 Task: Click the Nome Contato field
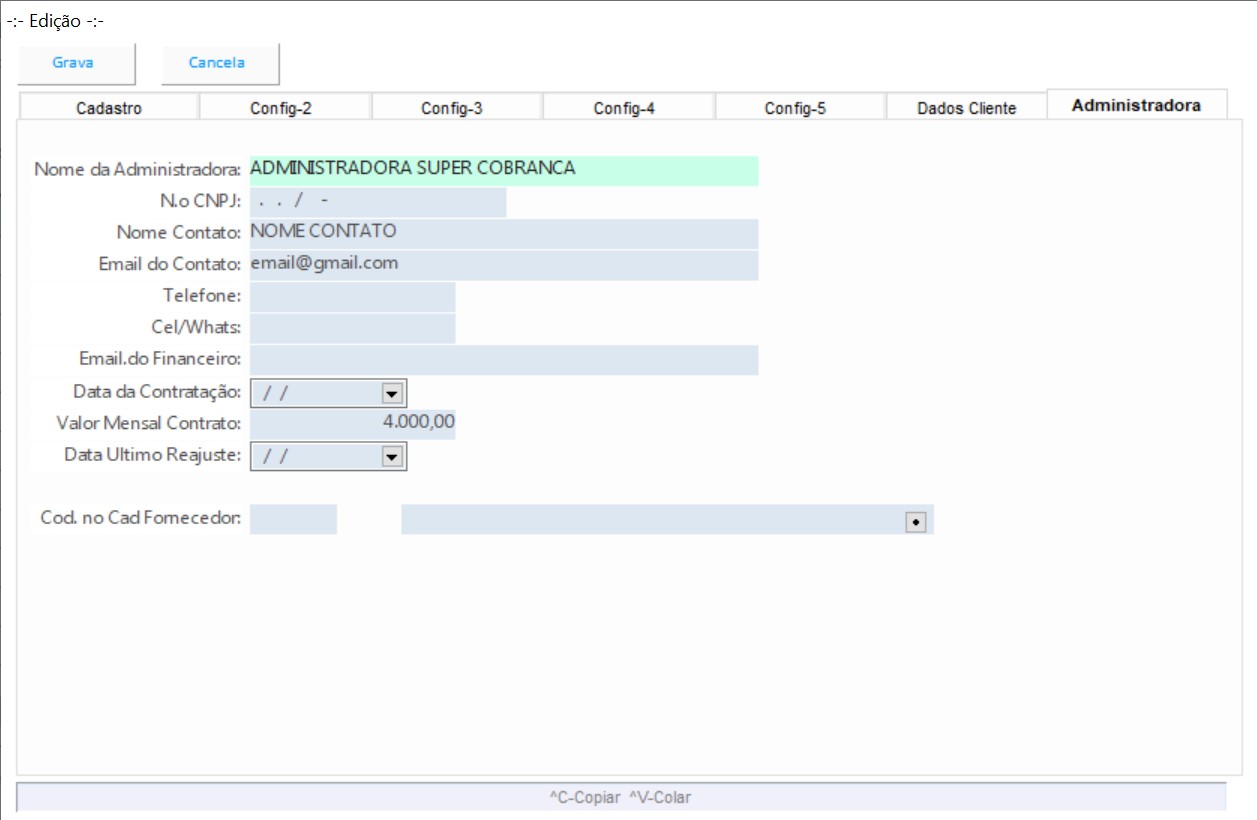click(503, 233)
